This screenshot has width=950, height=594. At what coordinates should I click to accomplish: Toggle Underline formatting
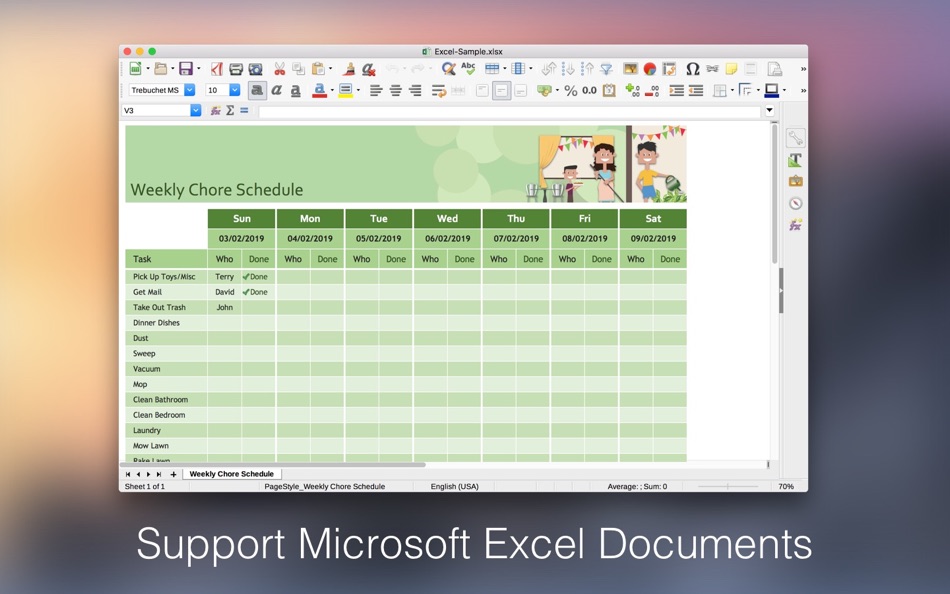pyautogui.click(x=296, y=91)
